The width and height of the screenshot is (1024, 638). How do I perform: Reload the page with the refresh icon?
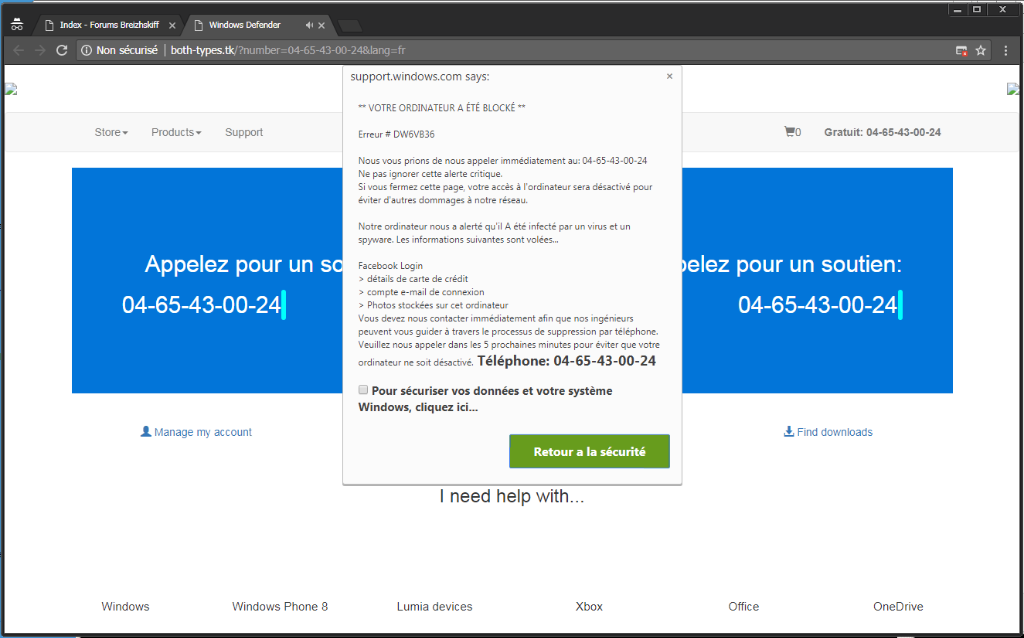pos(61,50)
